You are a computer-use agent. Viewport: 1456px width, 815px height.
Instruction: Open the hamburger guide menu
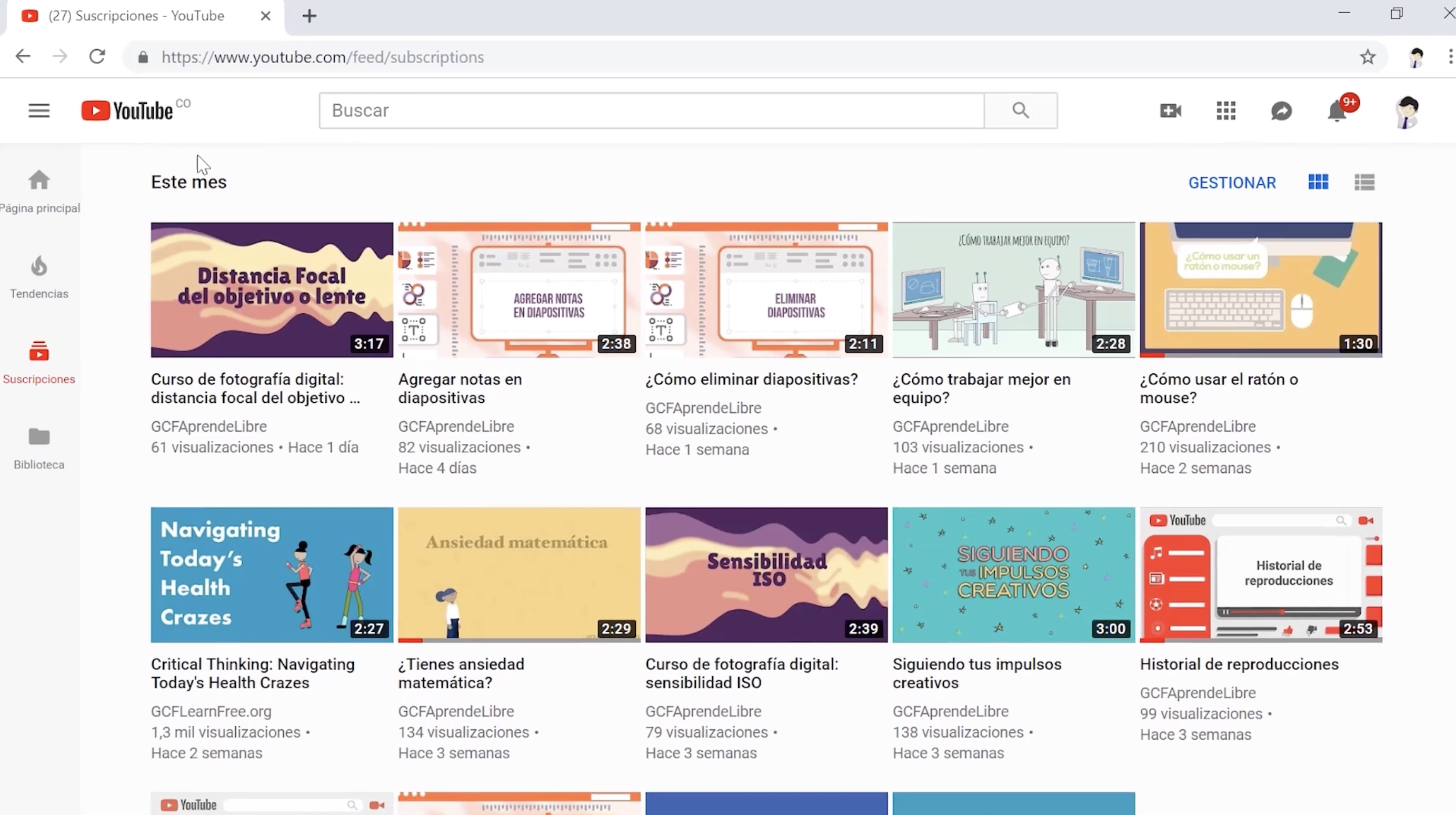coord(39,110)
